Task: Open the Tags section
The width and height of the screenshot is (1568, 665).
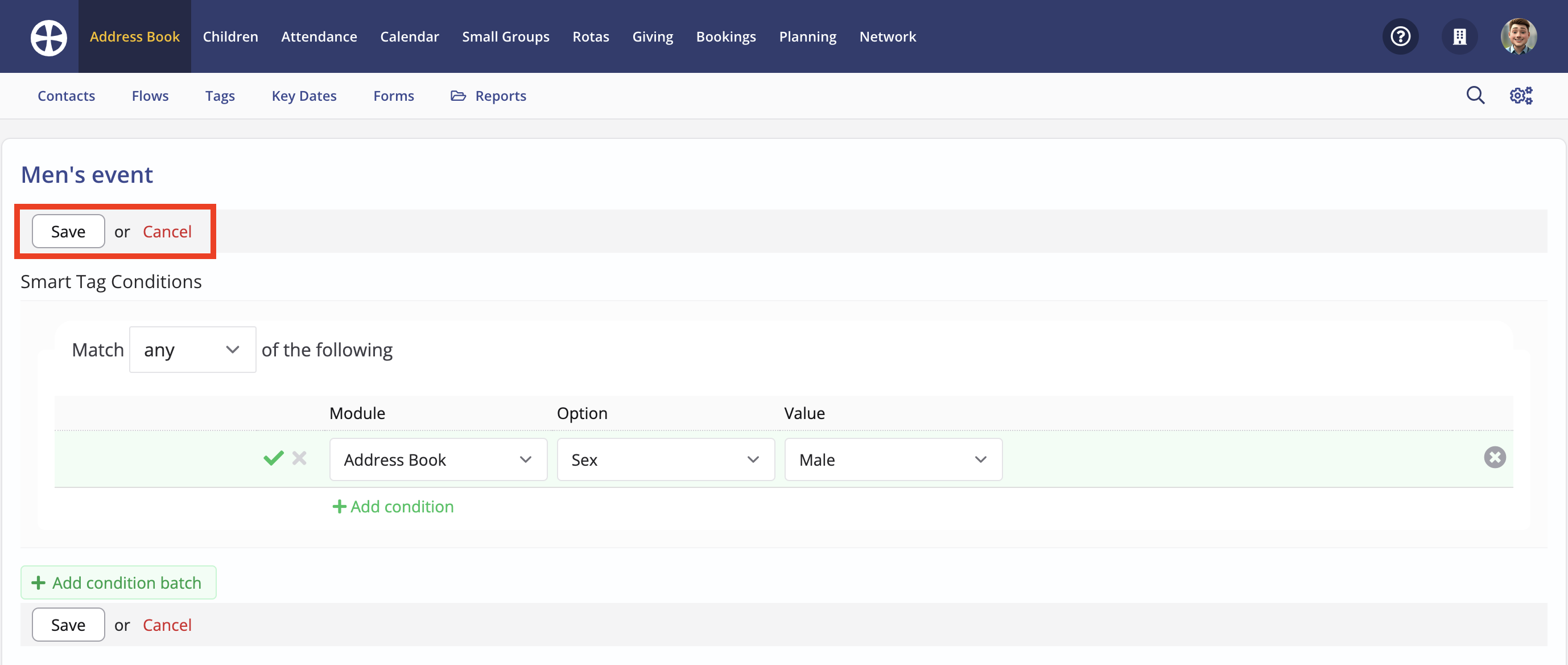Action: [220, 96]
